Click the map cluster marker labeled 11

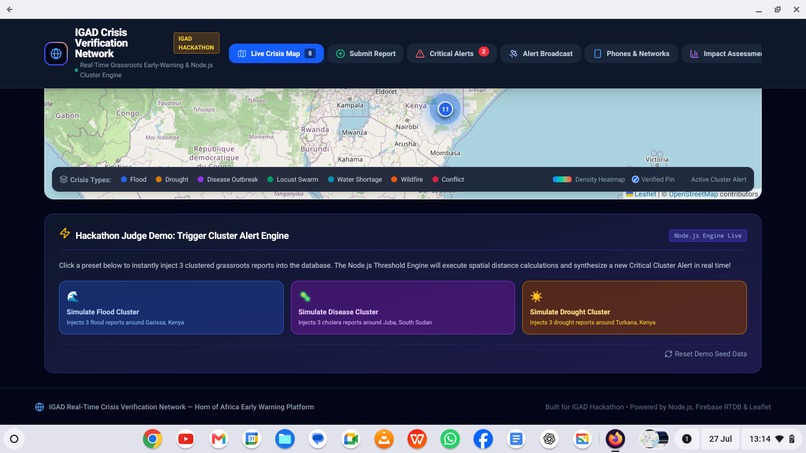click(x=445, y=109)
